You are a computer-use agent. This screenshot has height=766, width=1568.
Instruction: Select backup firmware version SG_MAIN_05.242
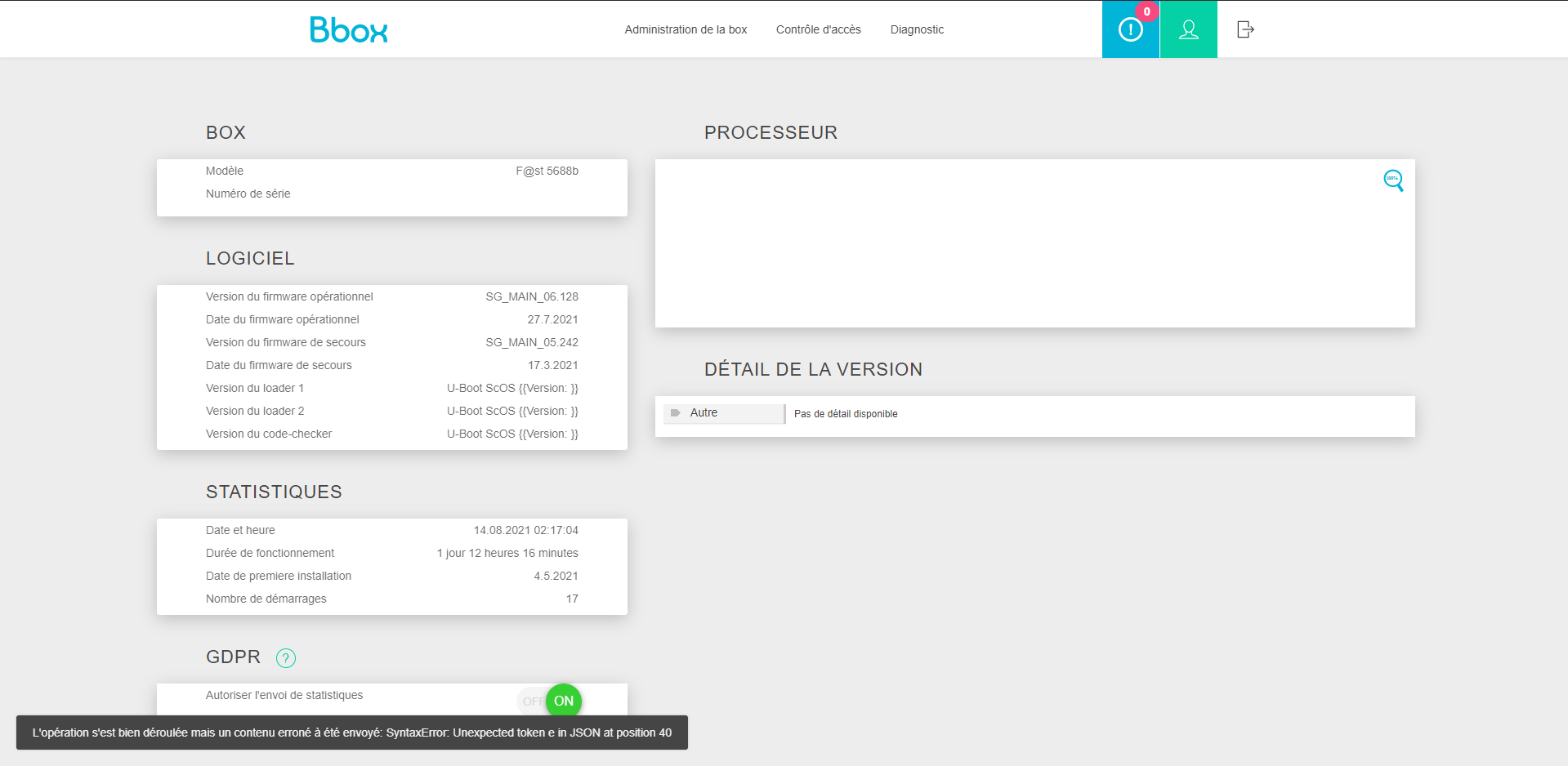pos(532,342)
